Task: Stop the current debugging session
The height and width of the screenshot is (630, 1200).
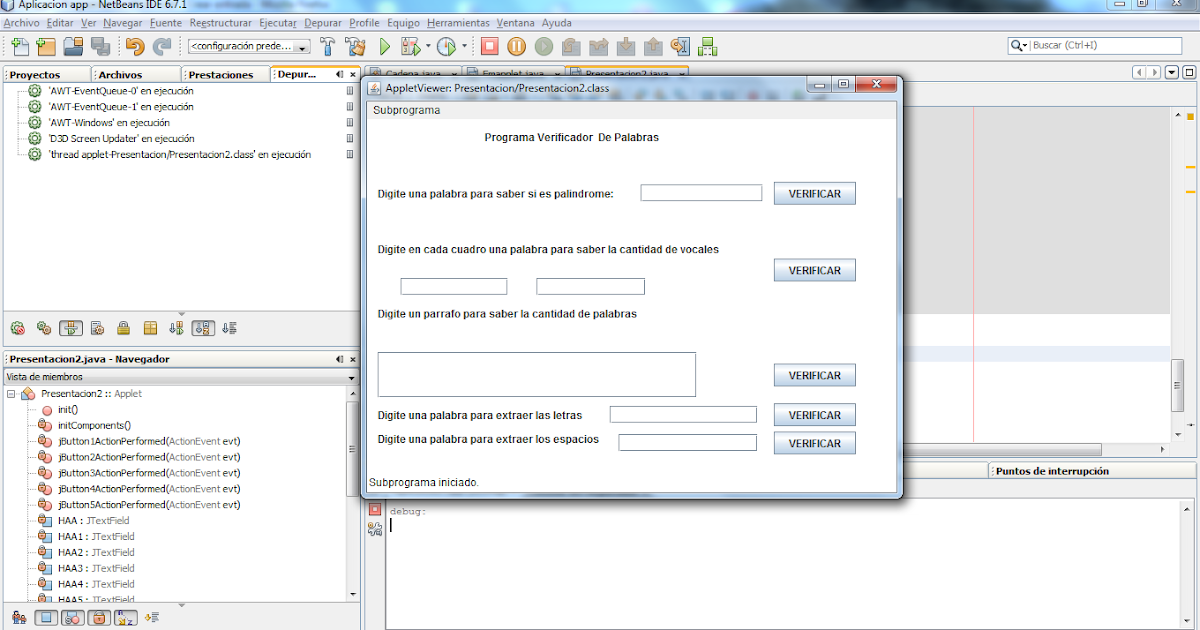Action: click(488, 46)
